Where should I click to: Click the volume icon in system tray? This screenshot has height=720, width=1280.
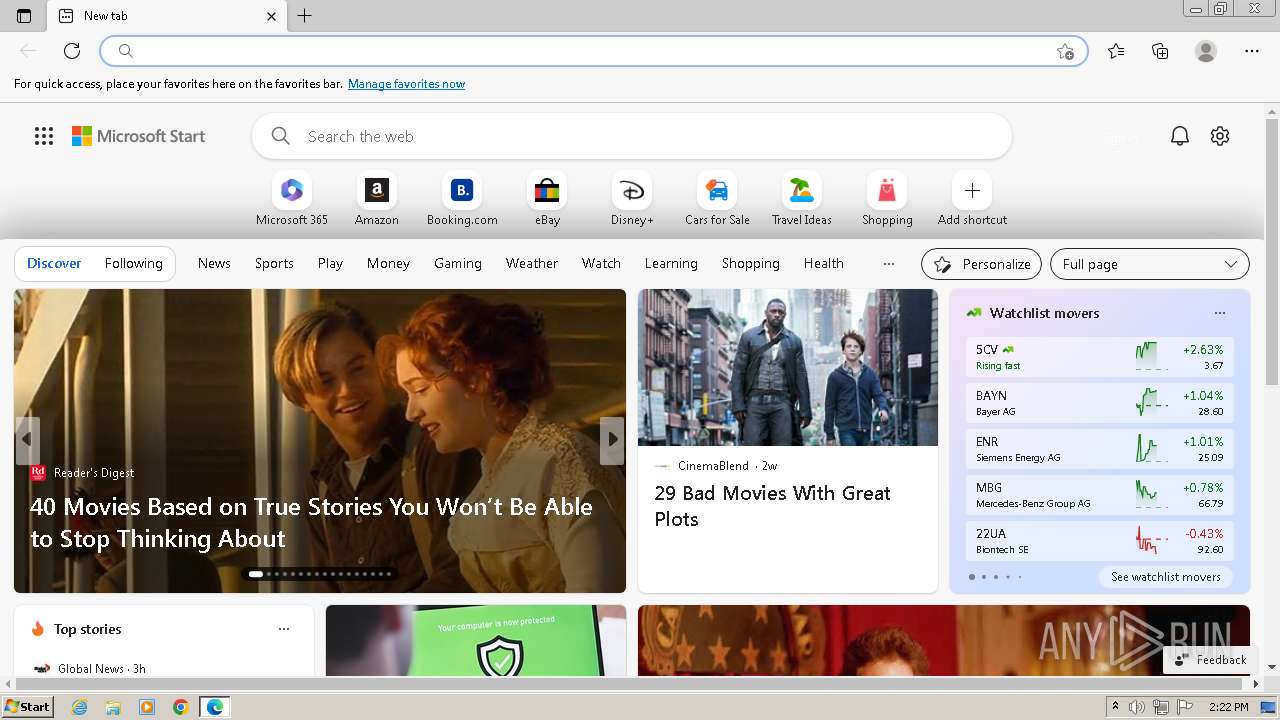coord(1138,707)
